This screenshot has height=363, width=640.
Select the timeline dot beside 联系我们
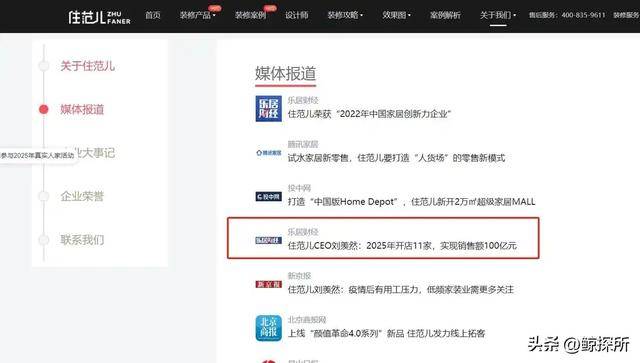click(44, 240)
